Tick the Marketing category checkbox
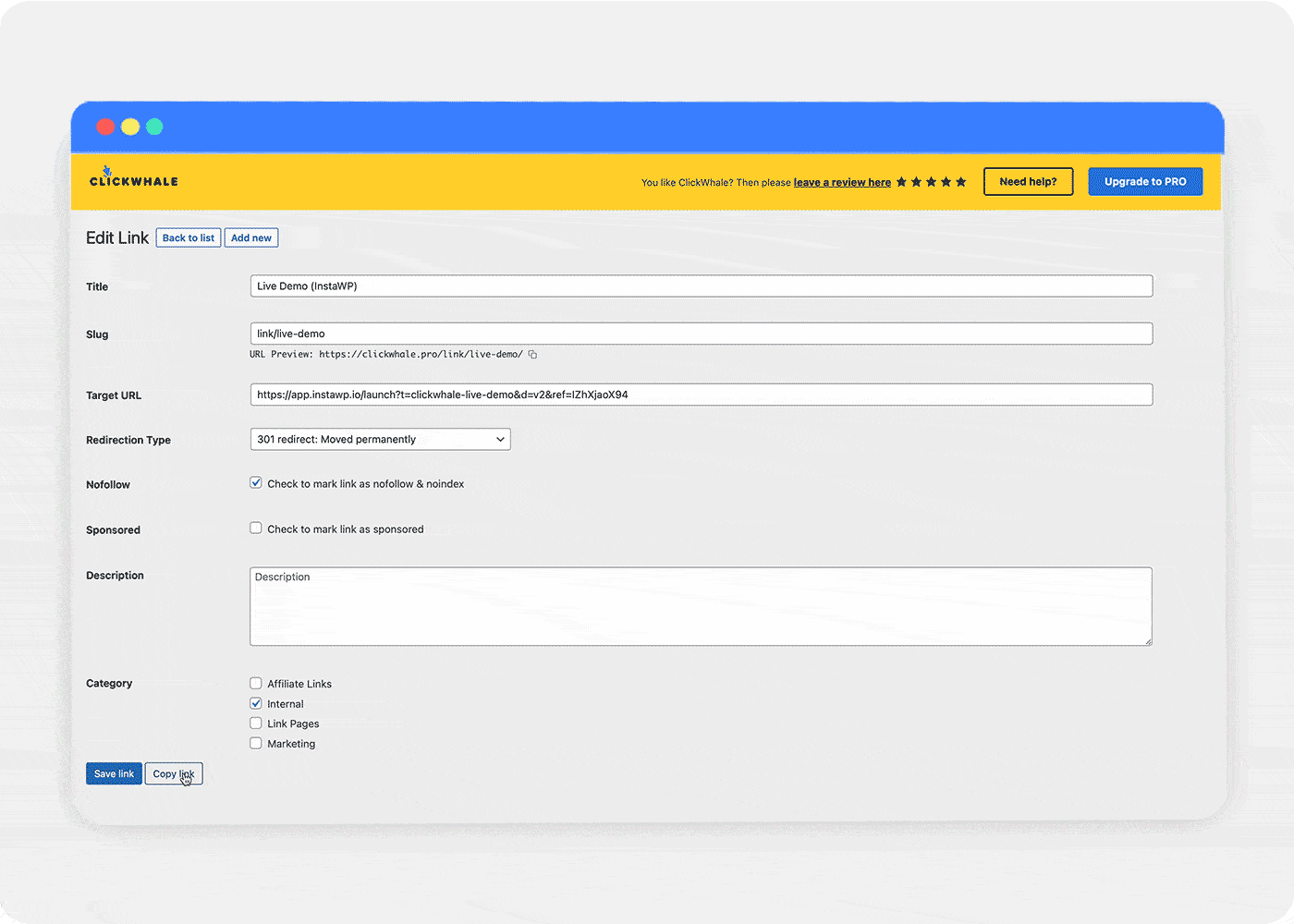Screen dimensions: 1294x924 [256, 743]
